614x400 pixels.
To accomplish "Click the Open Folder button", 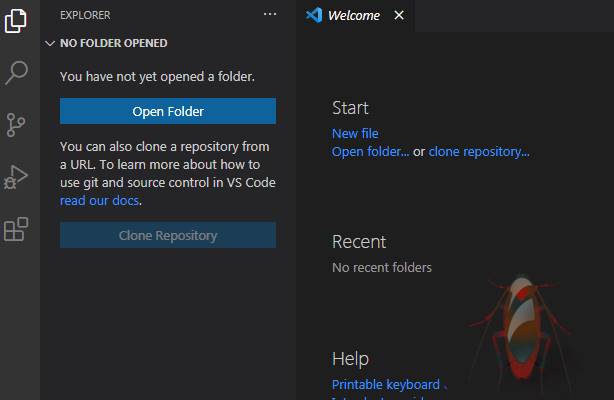I will coord(168,111).
